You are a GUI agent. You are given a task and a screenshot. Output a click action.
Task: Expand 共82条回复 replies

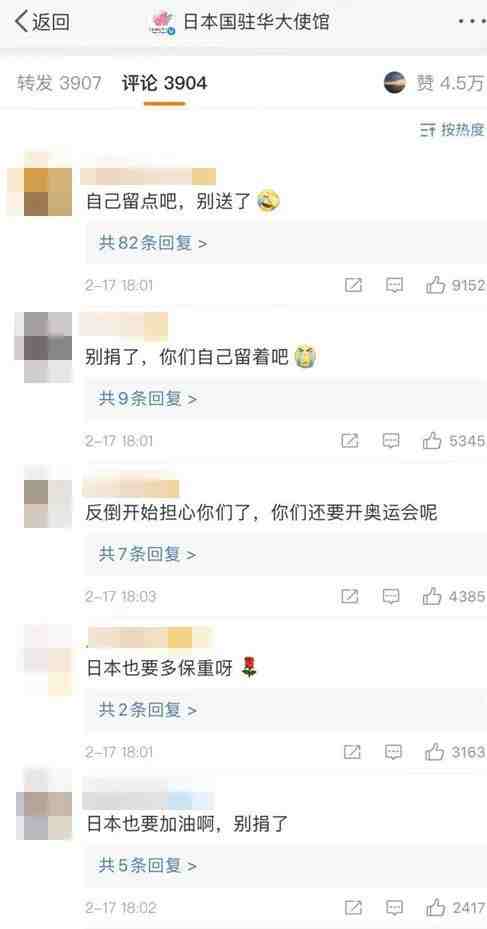pyautogui.click(x=153, y=243)
